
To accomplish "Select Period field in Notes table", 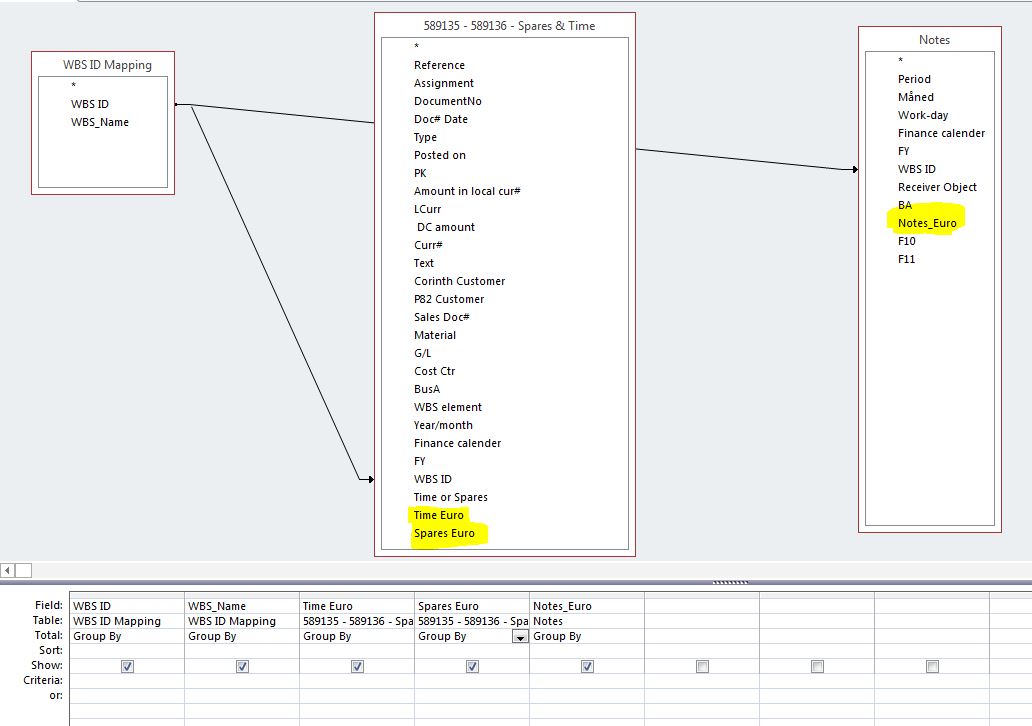I will click(914, 79).
